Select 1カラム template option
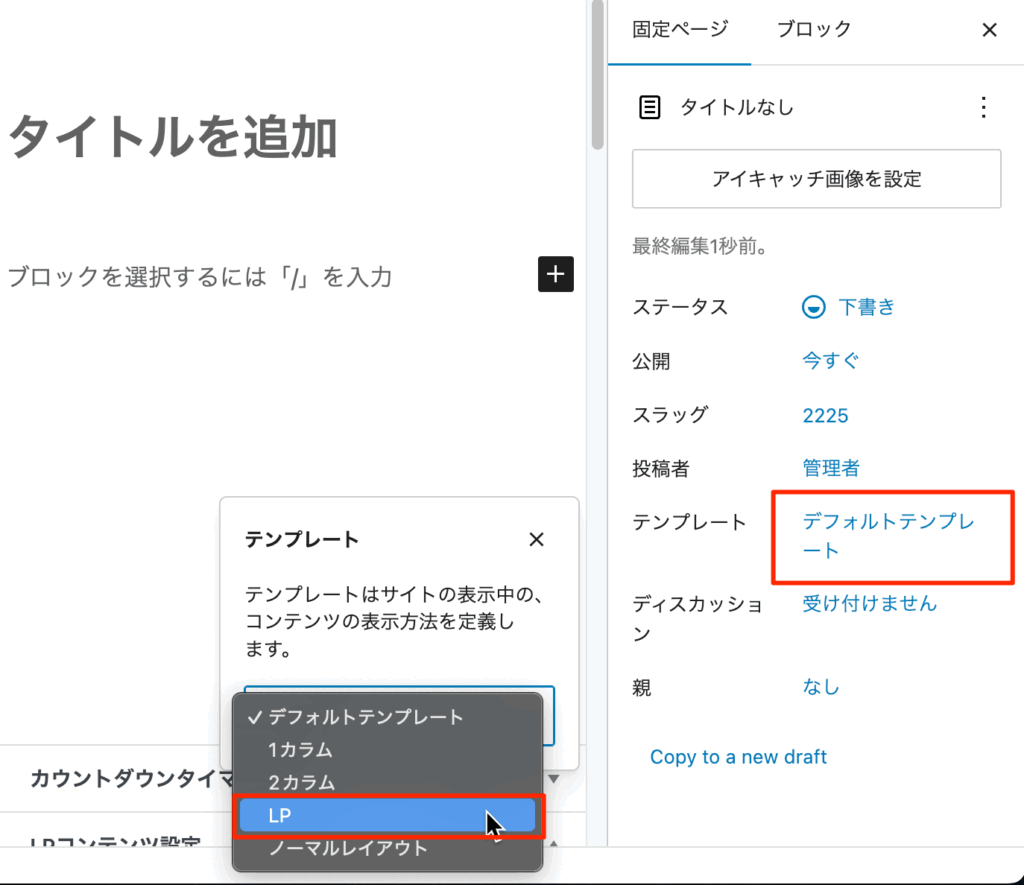Screen dimensions: 1024x885 pyautogui.click(x=300, y=749)
